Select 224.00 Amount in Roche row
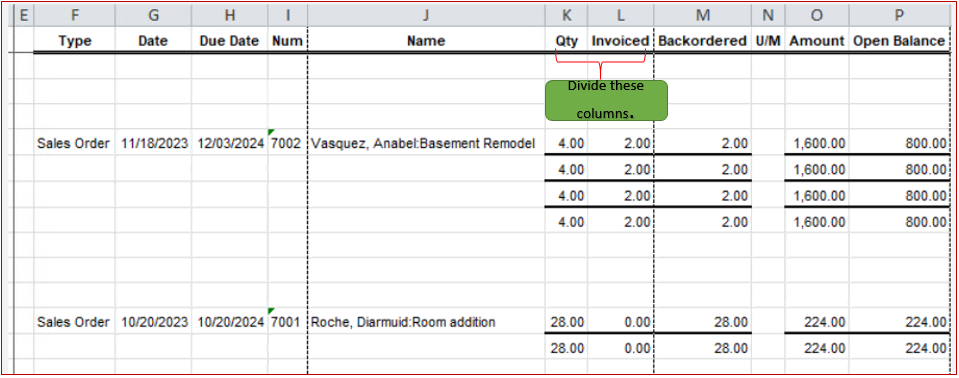The image size is (959, 378). (817, 321)
